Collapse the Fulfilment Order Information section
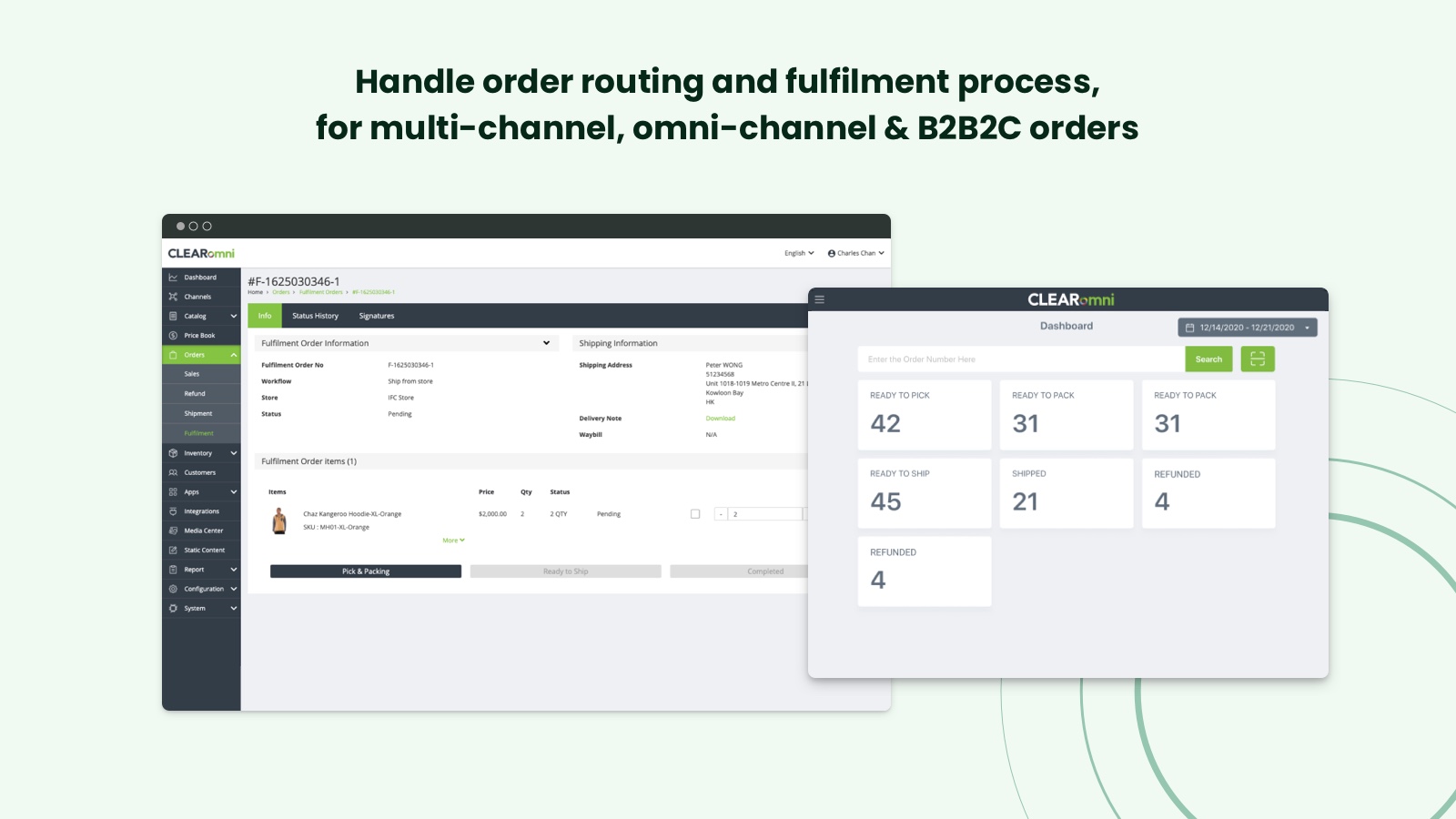 (546, 343)
